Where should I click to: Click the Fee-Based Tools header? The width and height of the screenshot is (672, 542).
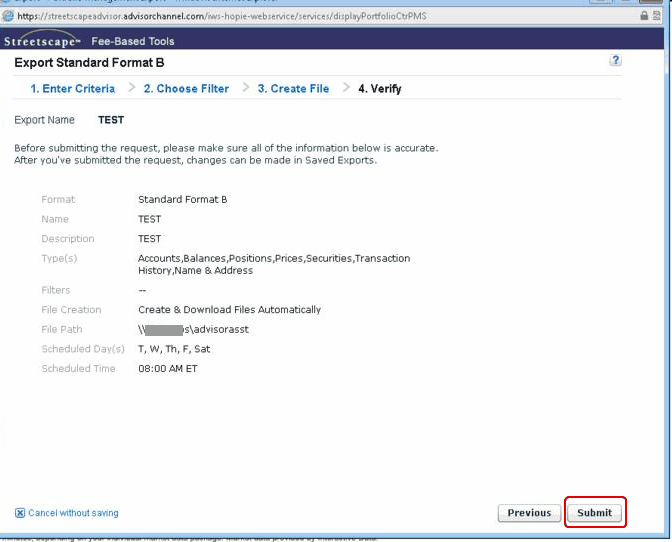[133, 41]
